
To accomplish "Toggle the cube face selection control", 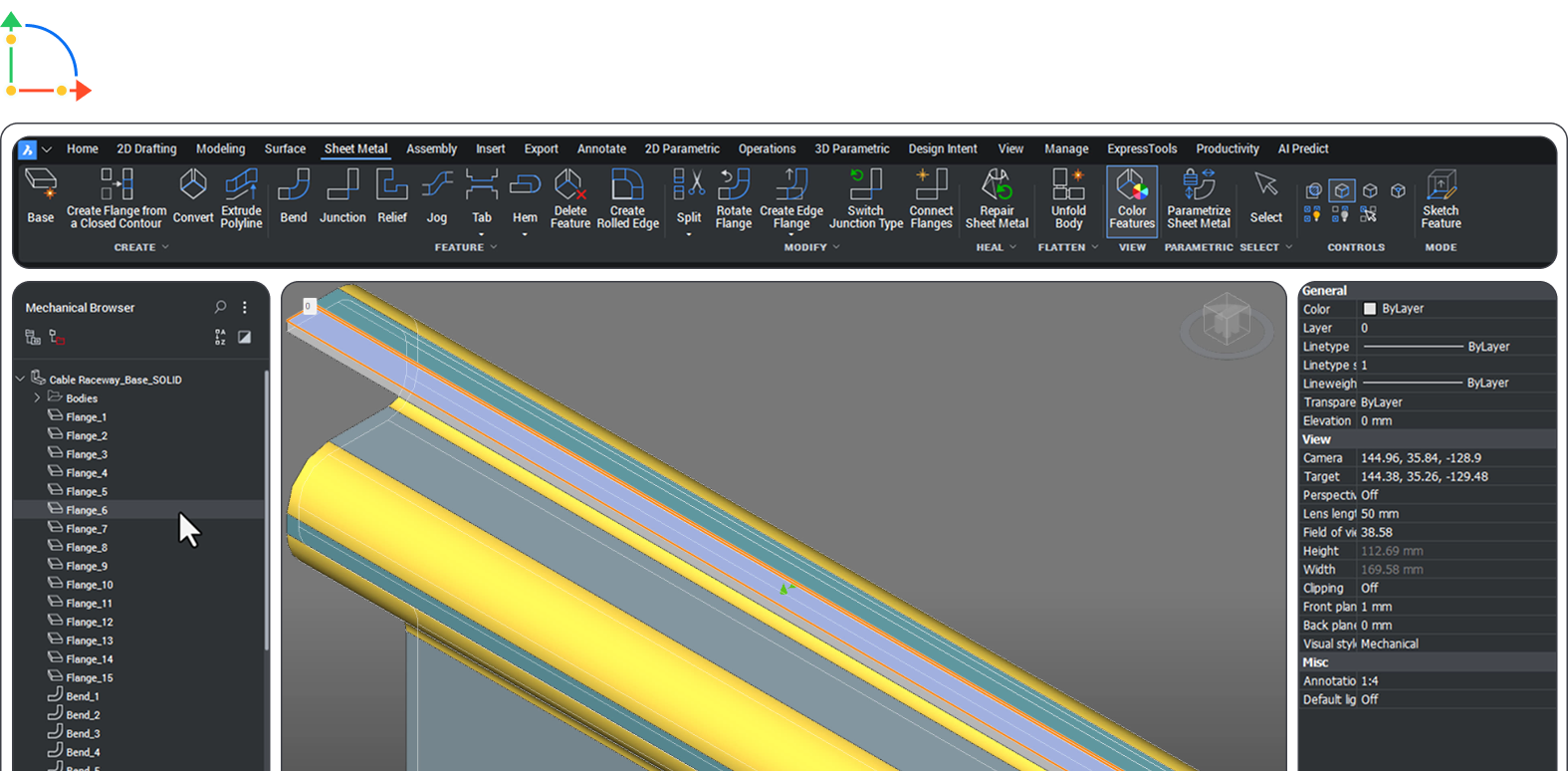I will (x=1342, y=190).
